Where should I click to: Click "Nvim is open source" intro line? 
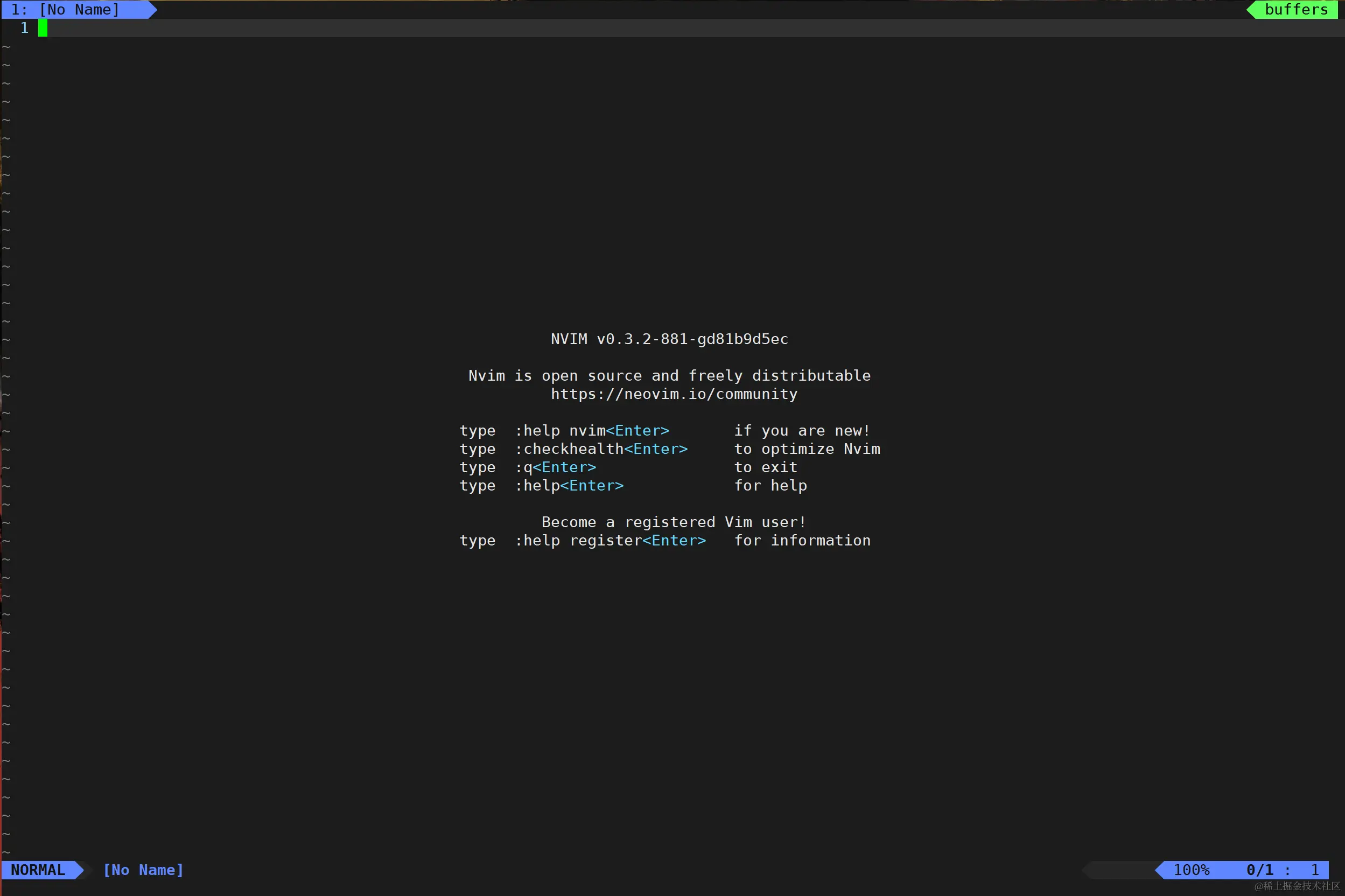click(669, 376)
